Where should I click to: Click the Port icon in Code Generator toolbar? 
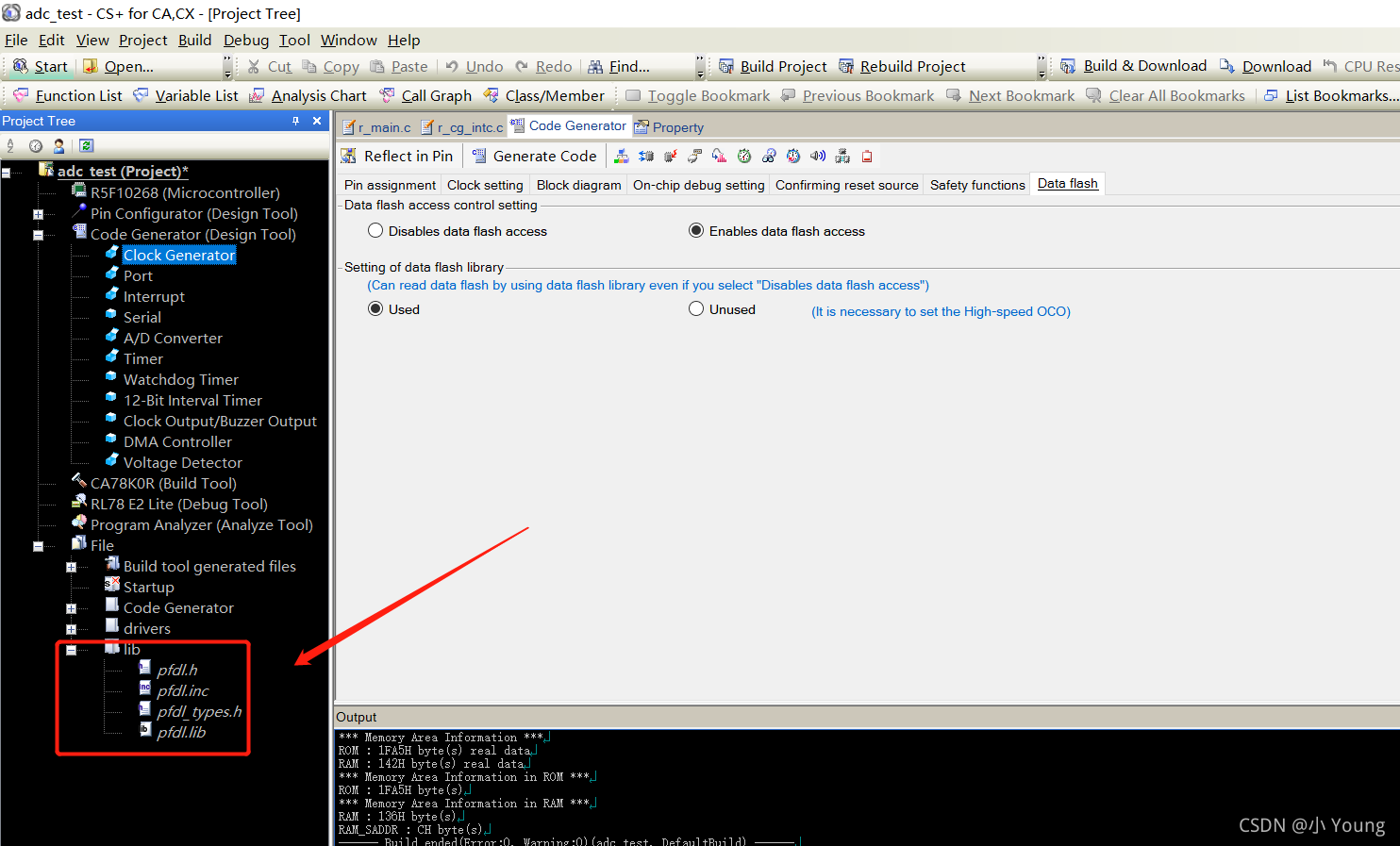646,157
